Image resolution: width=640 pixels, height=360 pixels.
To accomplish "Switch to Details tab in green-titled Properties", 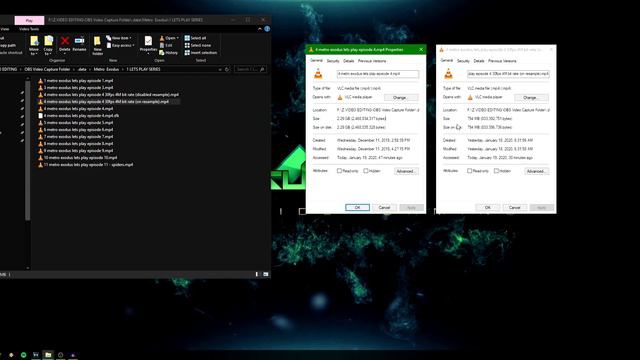I will (349, 61).
